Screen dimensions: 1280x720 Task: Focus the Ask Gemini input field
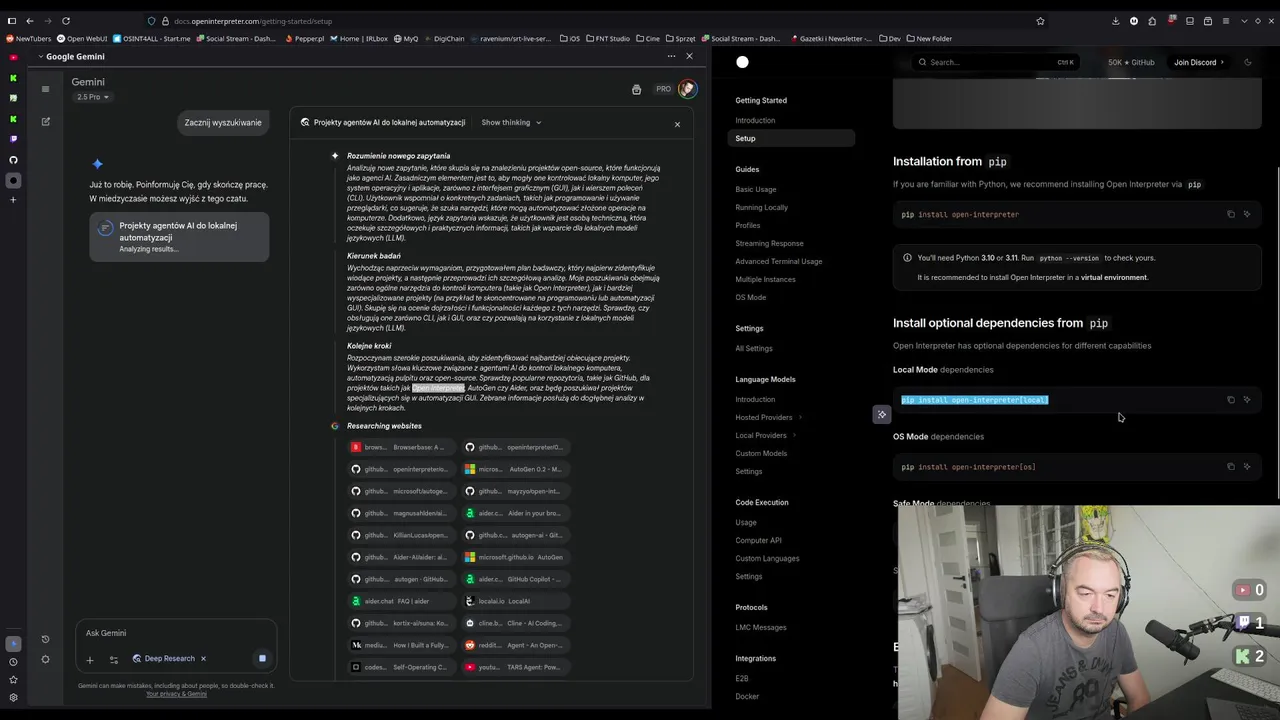click(176, 633)
